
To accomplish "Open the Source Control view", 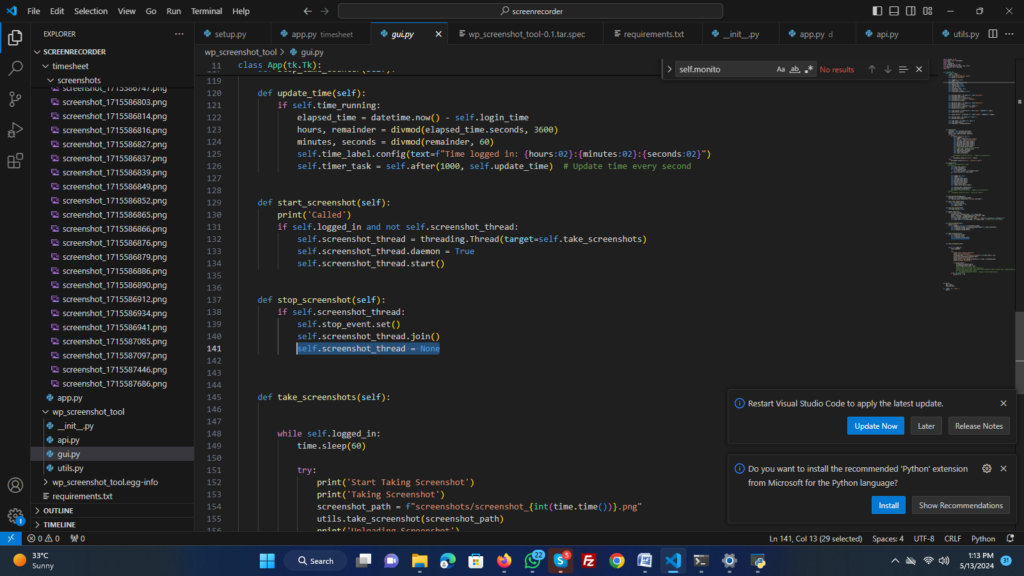I will (16, 99).
